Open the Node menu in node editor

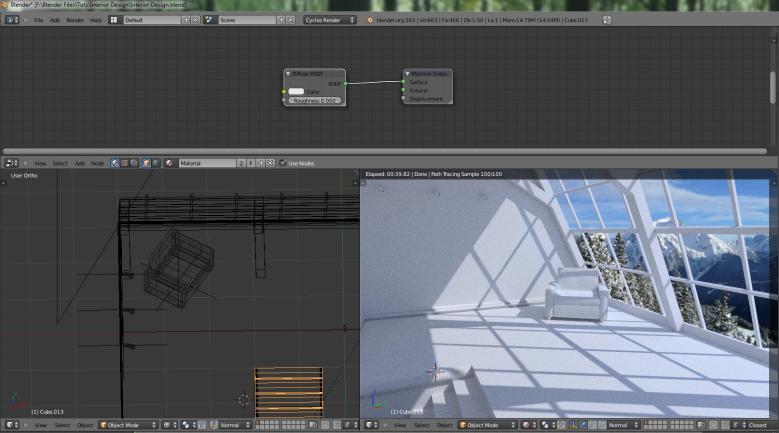(x=97, y=163)
